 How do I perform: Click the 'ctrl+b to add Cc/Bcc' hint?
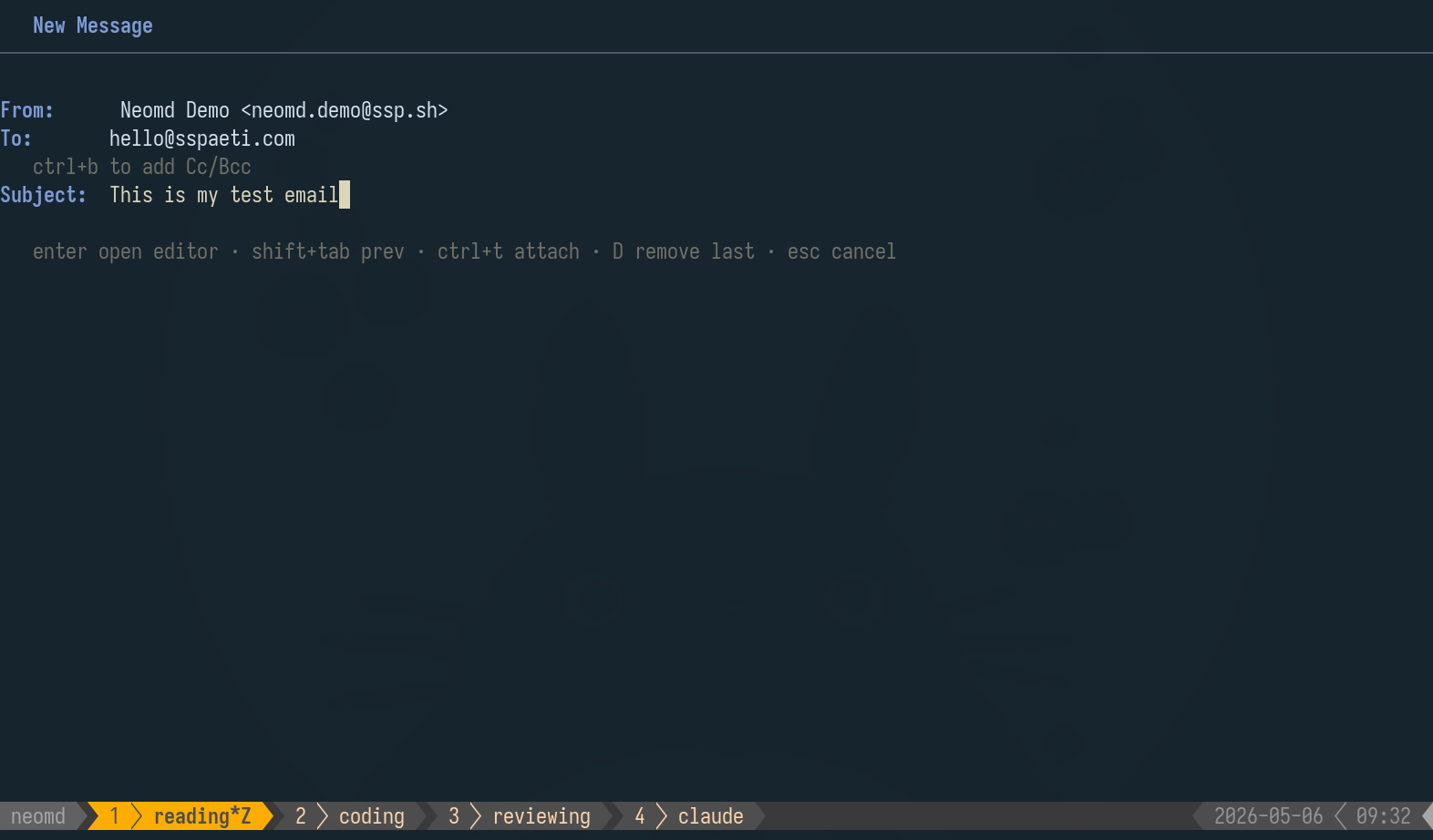[142, 167]
